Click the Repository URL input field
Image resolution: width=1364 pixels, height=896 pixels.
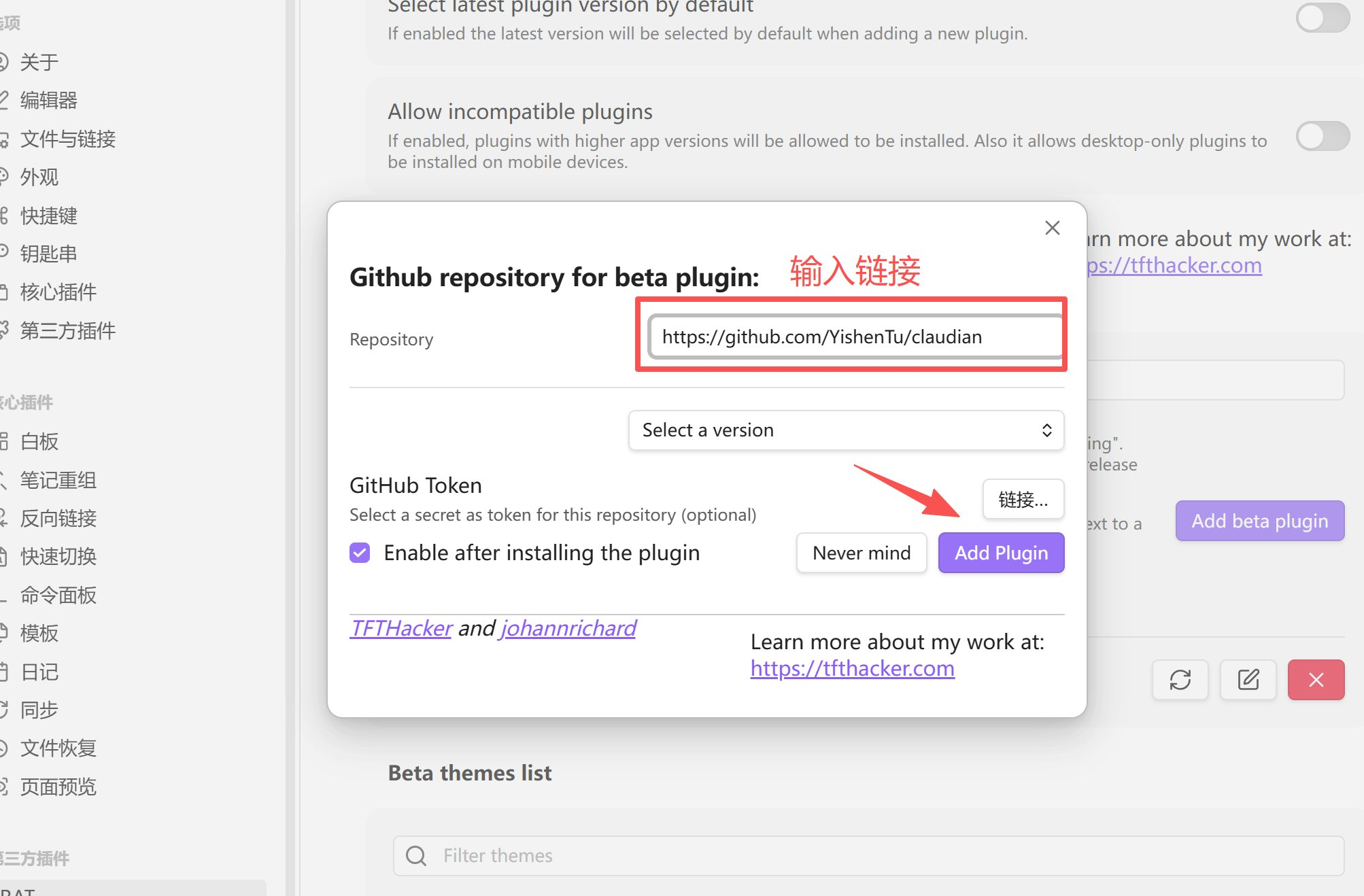855,337
